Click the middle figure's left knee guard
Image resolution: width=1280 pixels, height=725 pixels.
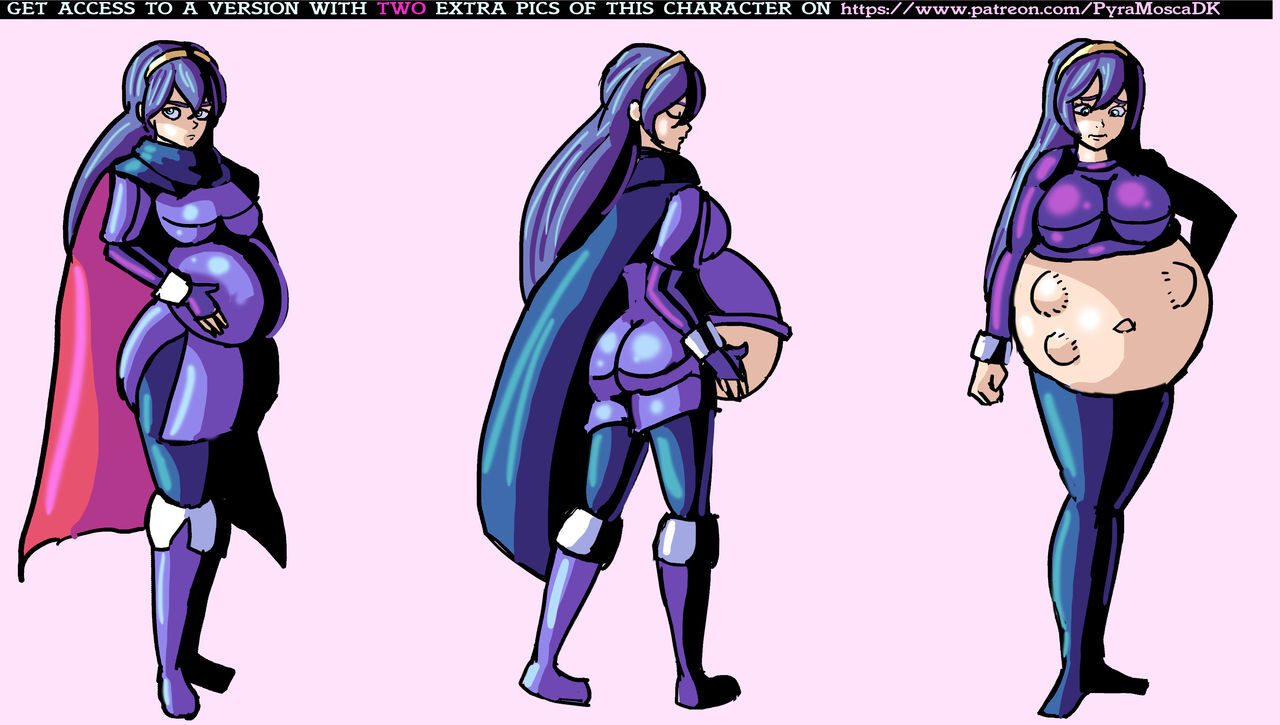(x=580, y=532)
